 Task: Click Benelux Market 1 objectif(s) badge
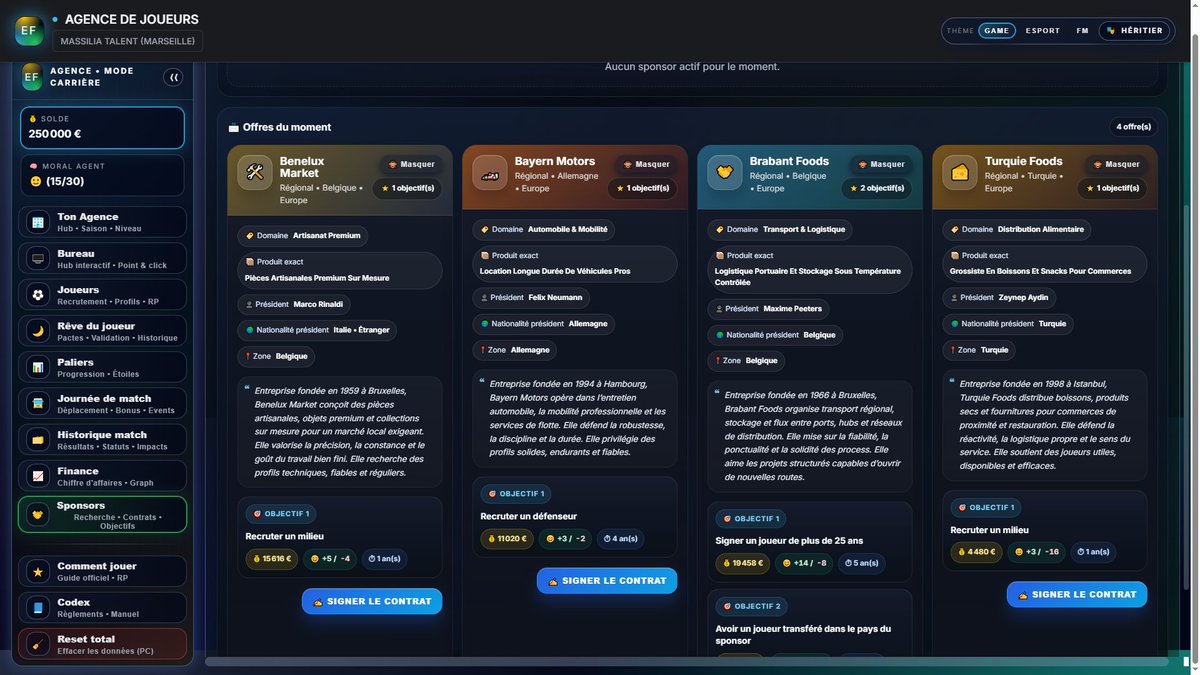click(x=408, y=188)
